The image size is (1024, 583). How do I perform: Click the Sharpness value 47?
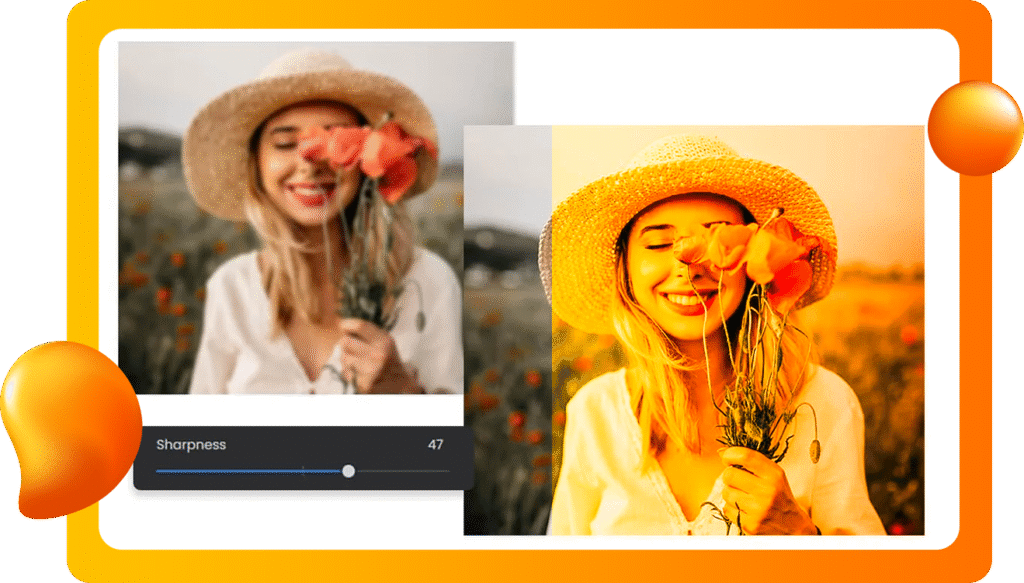(435, 445)
